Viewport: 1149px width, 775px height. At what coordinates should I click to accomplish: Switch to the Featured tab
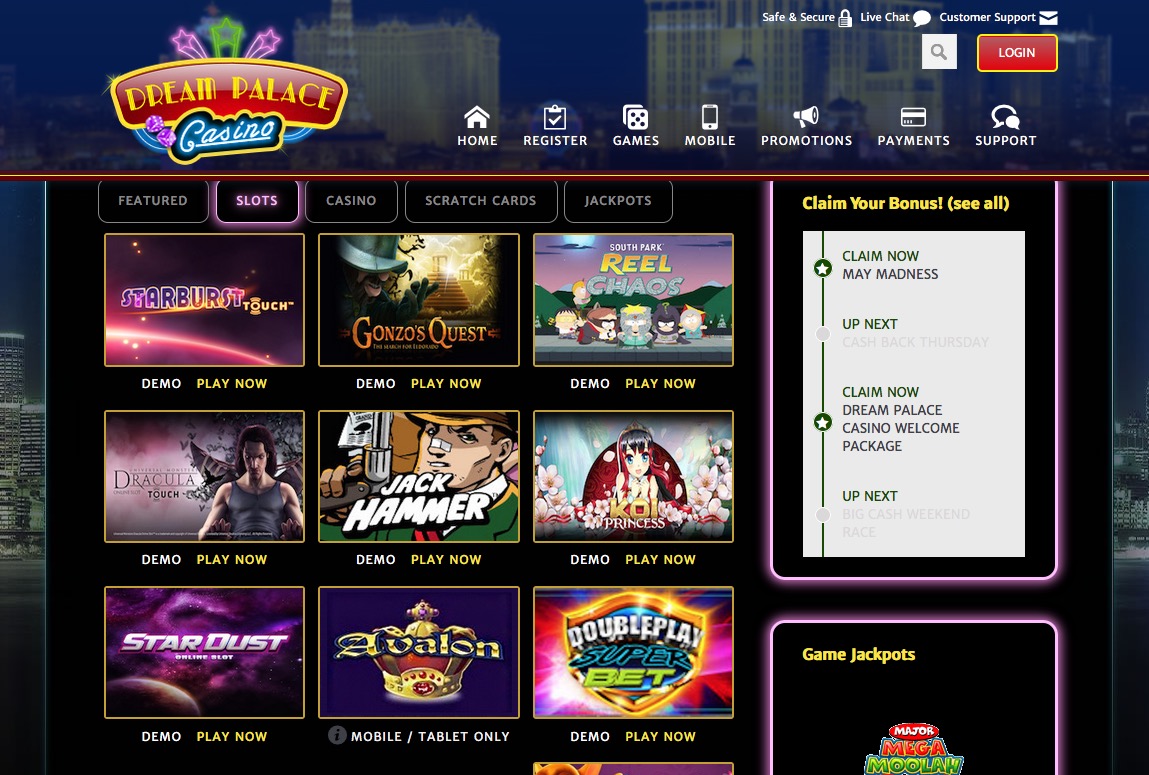[153, 201]
